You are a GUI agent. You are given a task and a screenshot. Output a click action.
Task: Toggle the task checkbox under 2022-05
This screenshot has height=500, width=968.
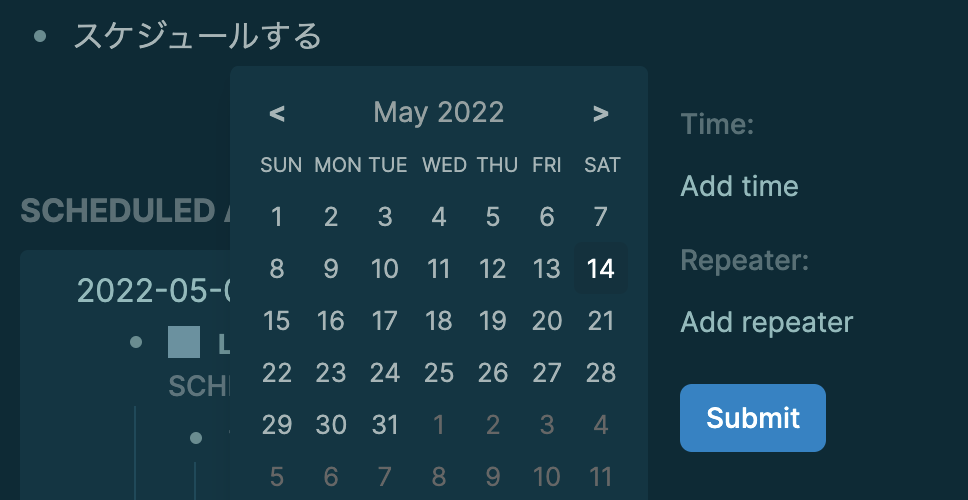pos(184,343)
